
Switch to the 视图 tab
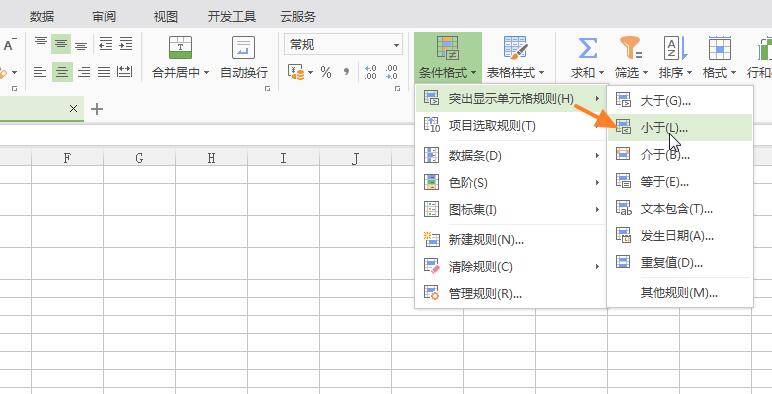pyautogui.click(x=165, y=16)
